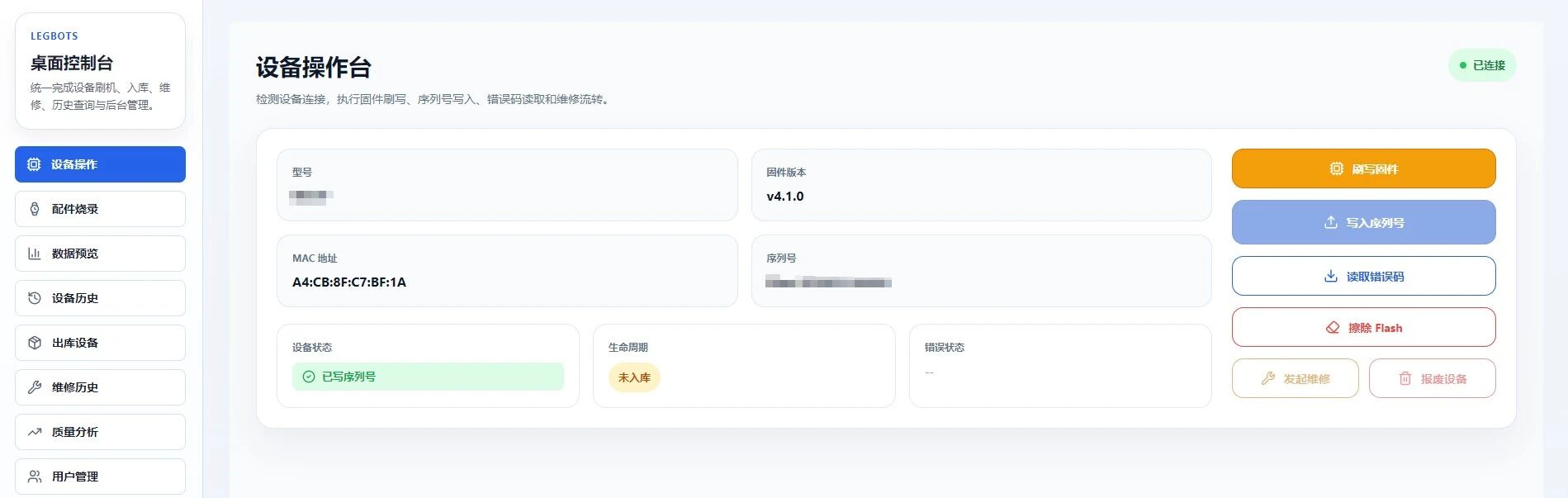Click the 生命周期 label
This screenshot has height=498, width=1568.
point(628,348)
